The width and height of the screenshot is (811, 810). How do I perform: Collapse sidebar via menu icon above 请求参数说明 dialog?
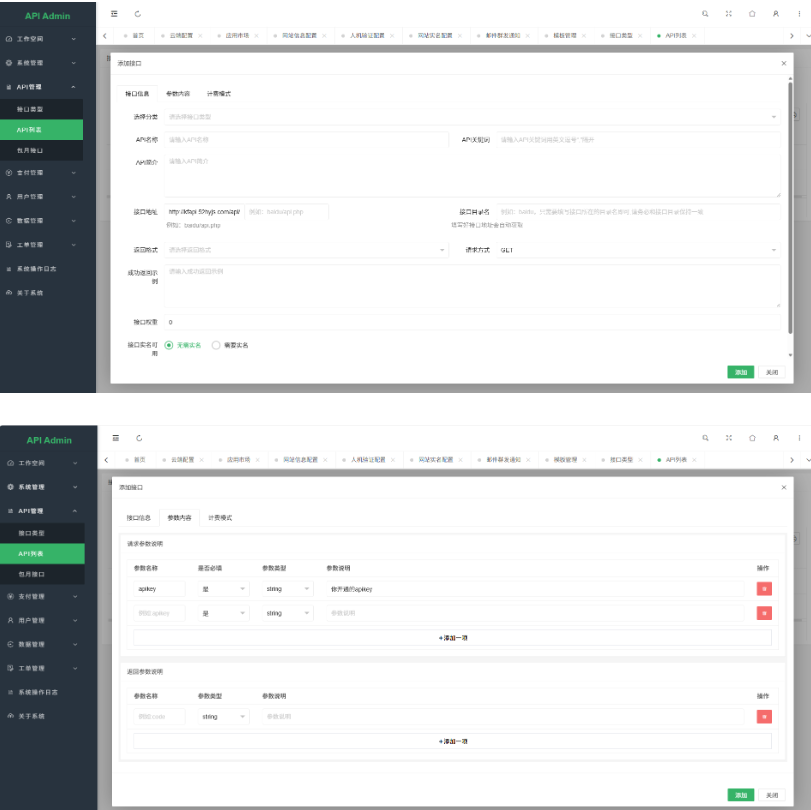(x=115, y=438)
